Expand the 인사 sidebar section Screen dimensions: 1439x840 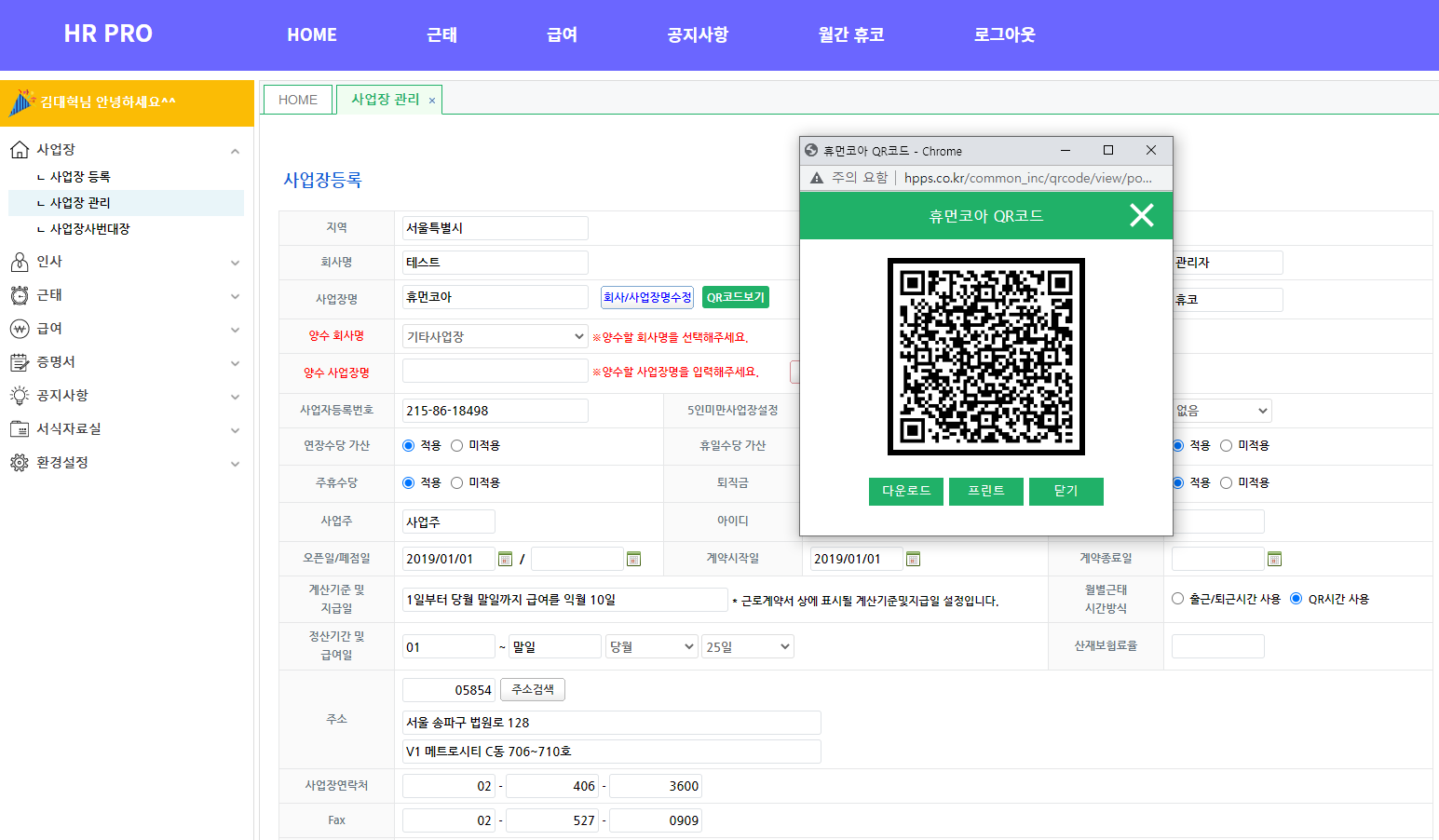pos(235,263)
